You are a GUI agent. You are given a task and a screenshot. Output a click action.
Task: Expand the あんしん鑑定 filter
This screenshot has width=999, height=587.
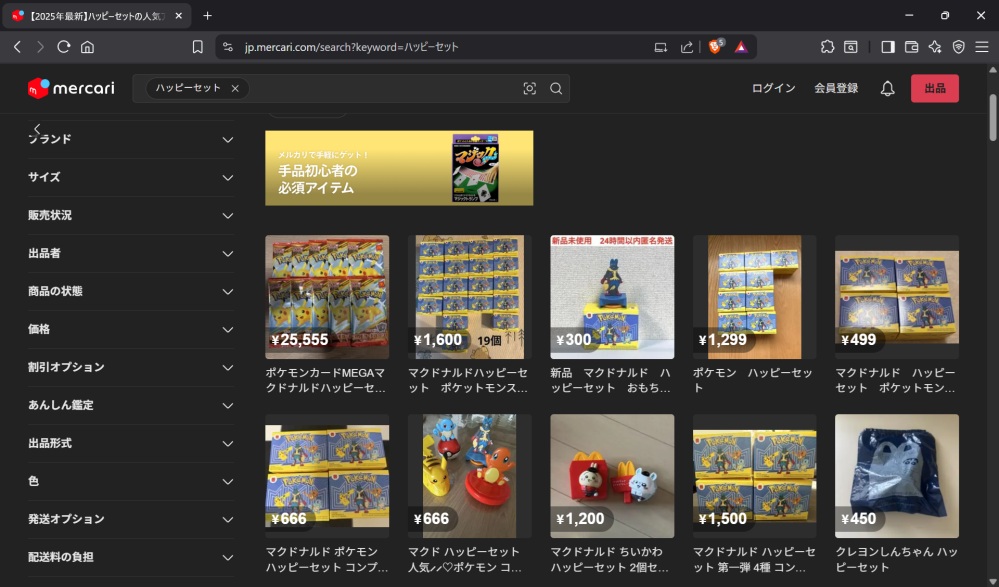click(x=131, y=405)
